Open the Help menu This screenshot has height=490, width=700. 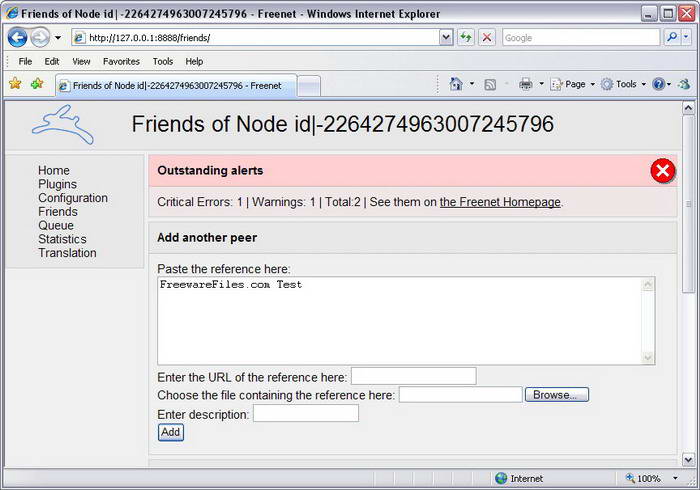194,61
